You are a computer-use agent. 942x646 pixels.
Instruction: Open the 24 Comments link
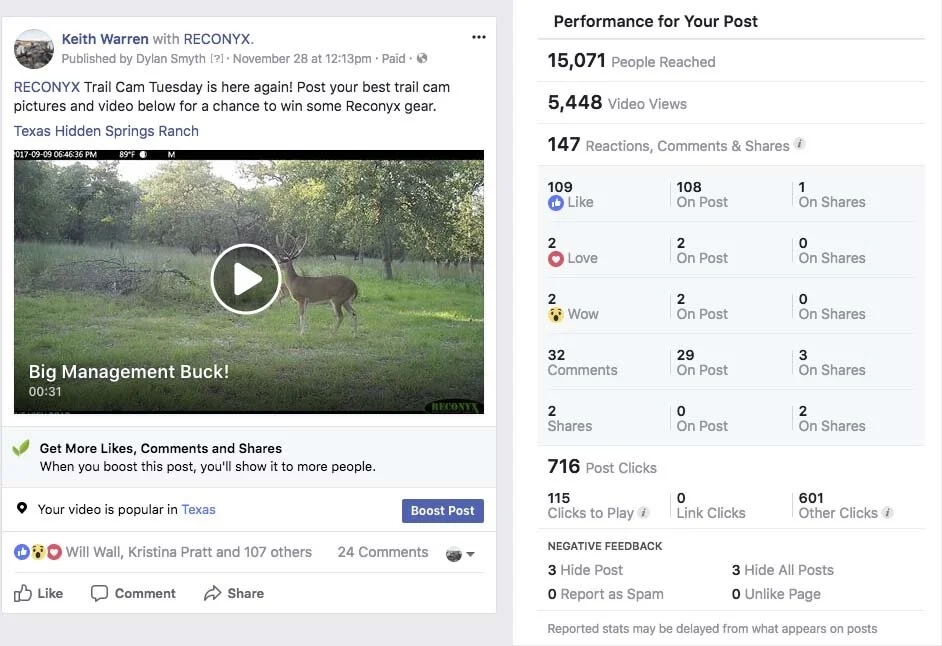(x=383, y=552)
